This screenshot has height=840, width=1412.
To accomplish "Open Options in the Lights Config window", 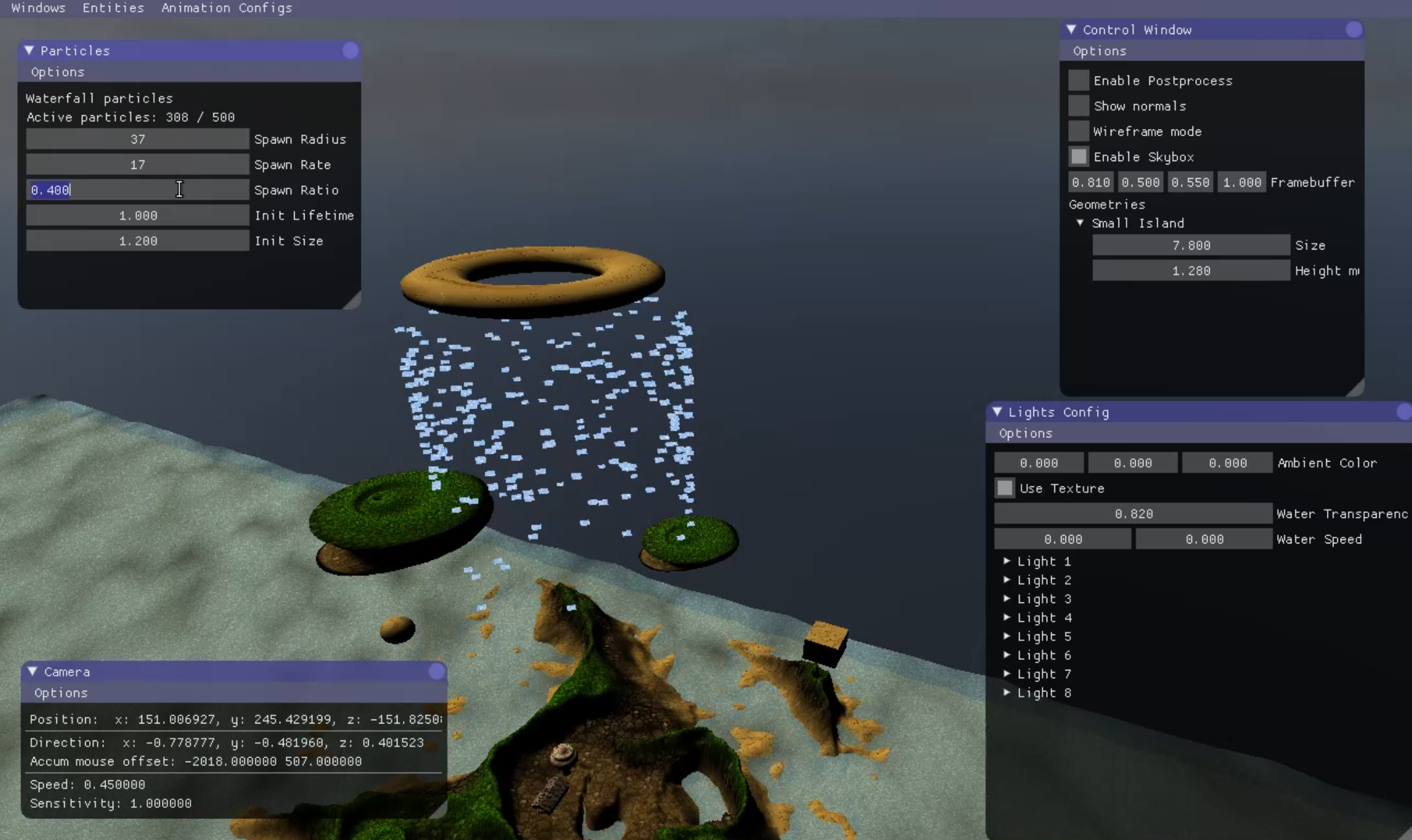I will (1025, 433).
